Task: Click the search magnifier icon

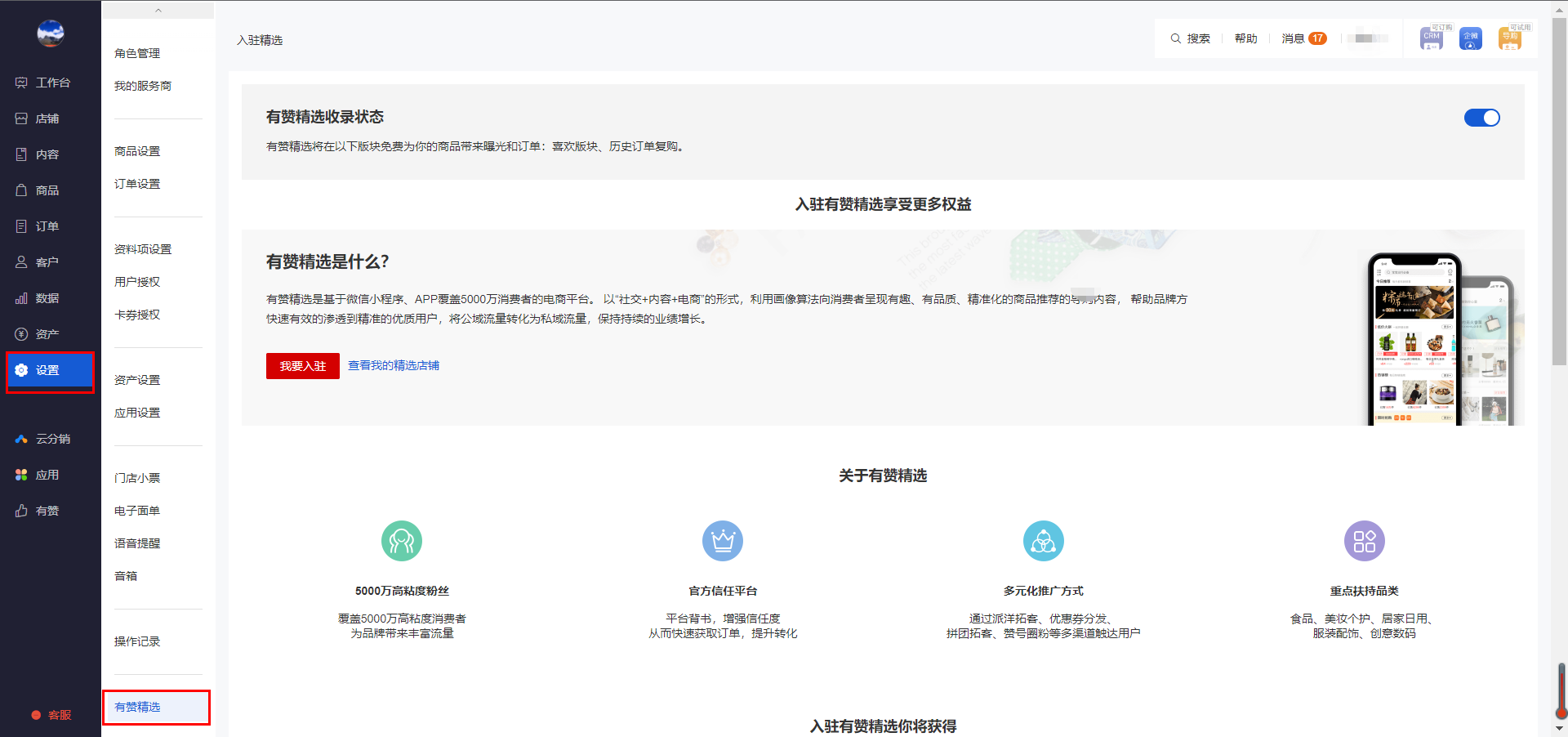Action: [x=1176, y=38]
